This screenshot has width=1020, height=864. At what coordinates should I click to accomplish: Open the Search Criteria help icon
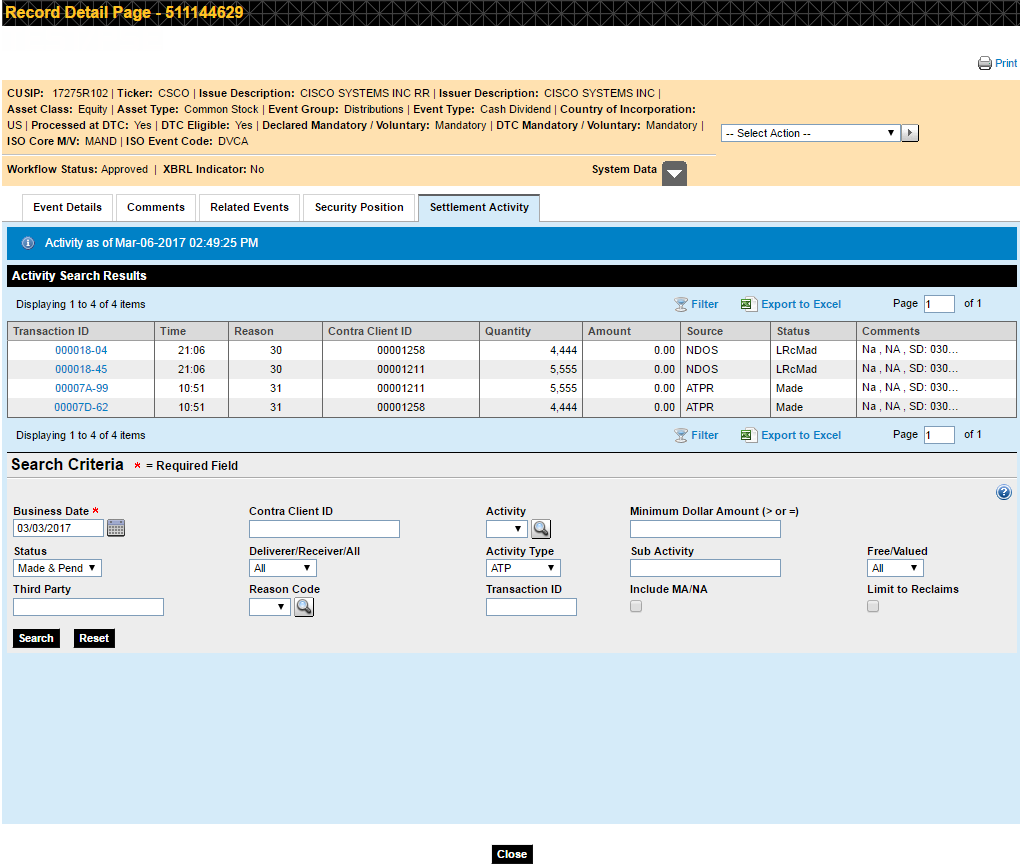(x=1004, y=492)
